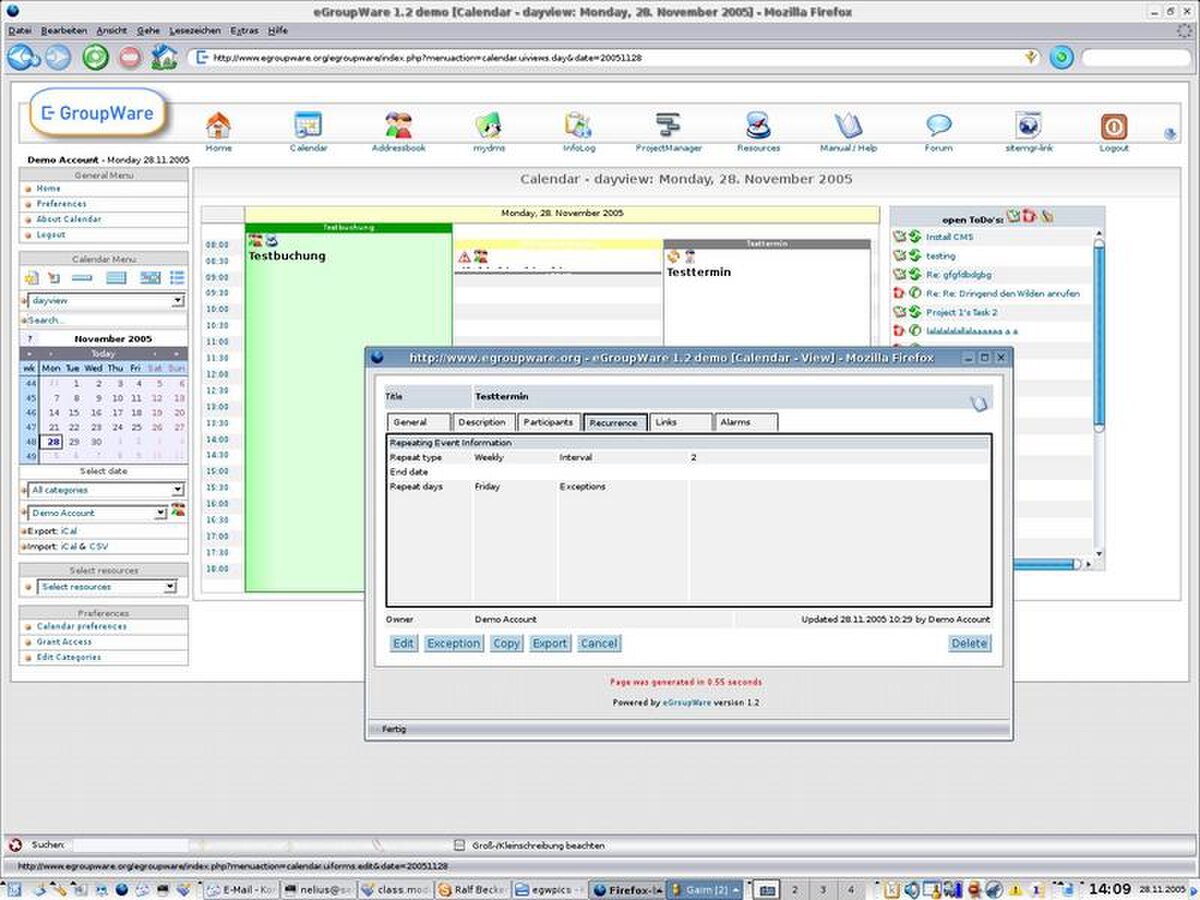Switch to virtual desktop 2 in the pager
1200x900 pixels.
[794, 889]
